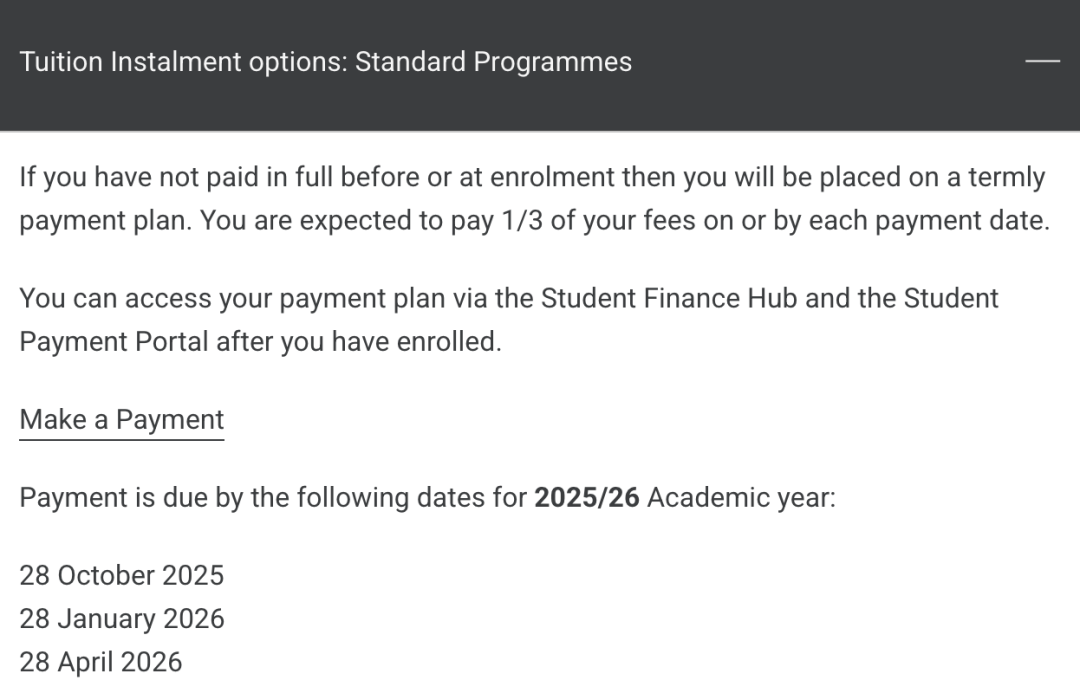Open the Make a Payment link
This screenshot has height=693, width=1080.
(122, 420)
